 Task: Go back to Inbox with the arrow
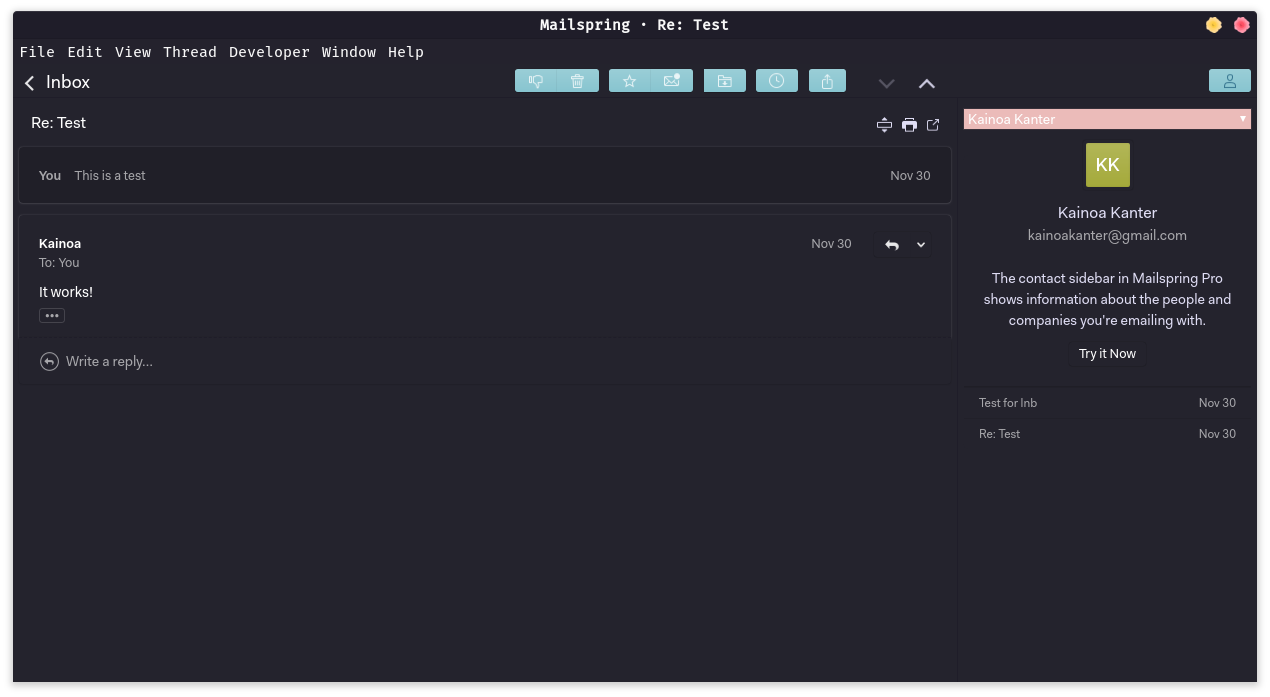coord(30,83)
